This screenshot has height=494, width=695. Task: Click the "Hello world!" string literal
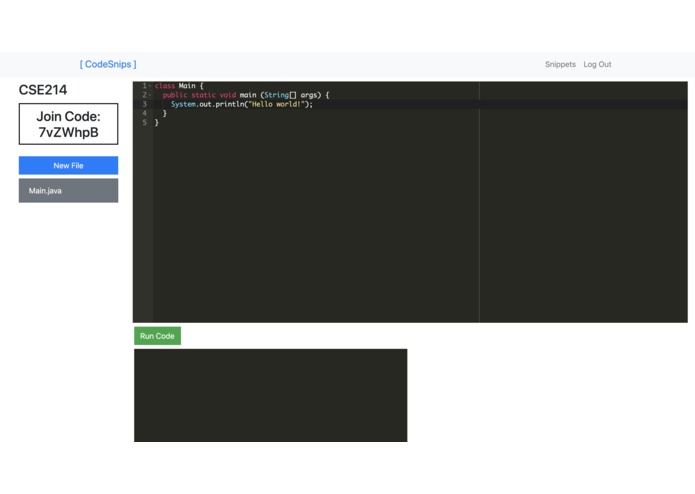(276, 105)
